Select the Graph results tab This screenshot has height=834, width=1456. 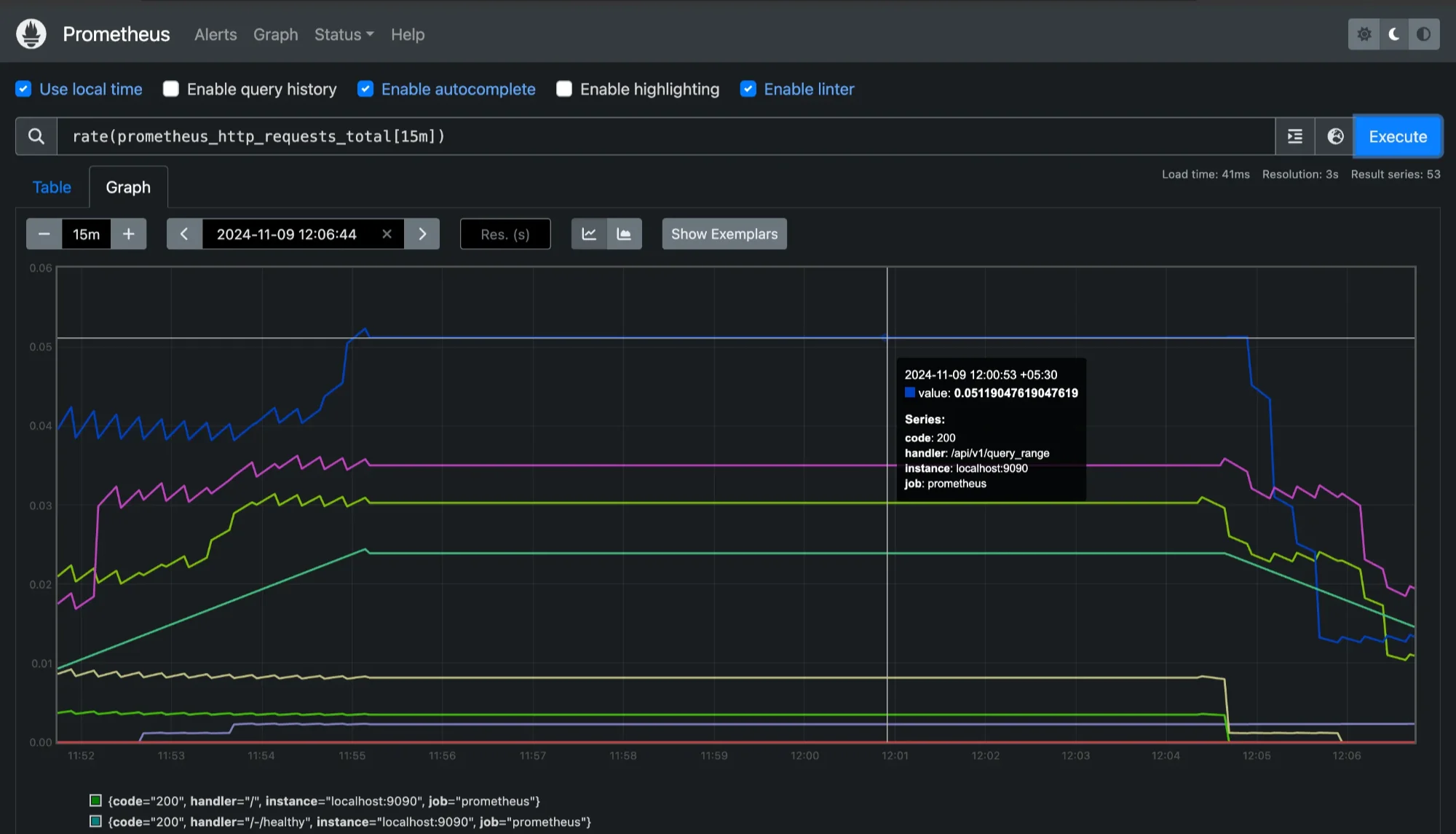[x=128, y=187]
